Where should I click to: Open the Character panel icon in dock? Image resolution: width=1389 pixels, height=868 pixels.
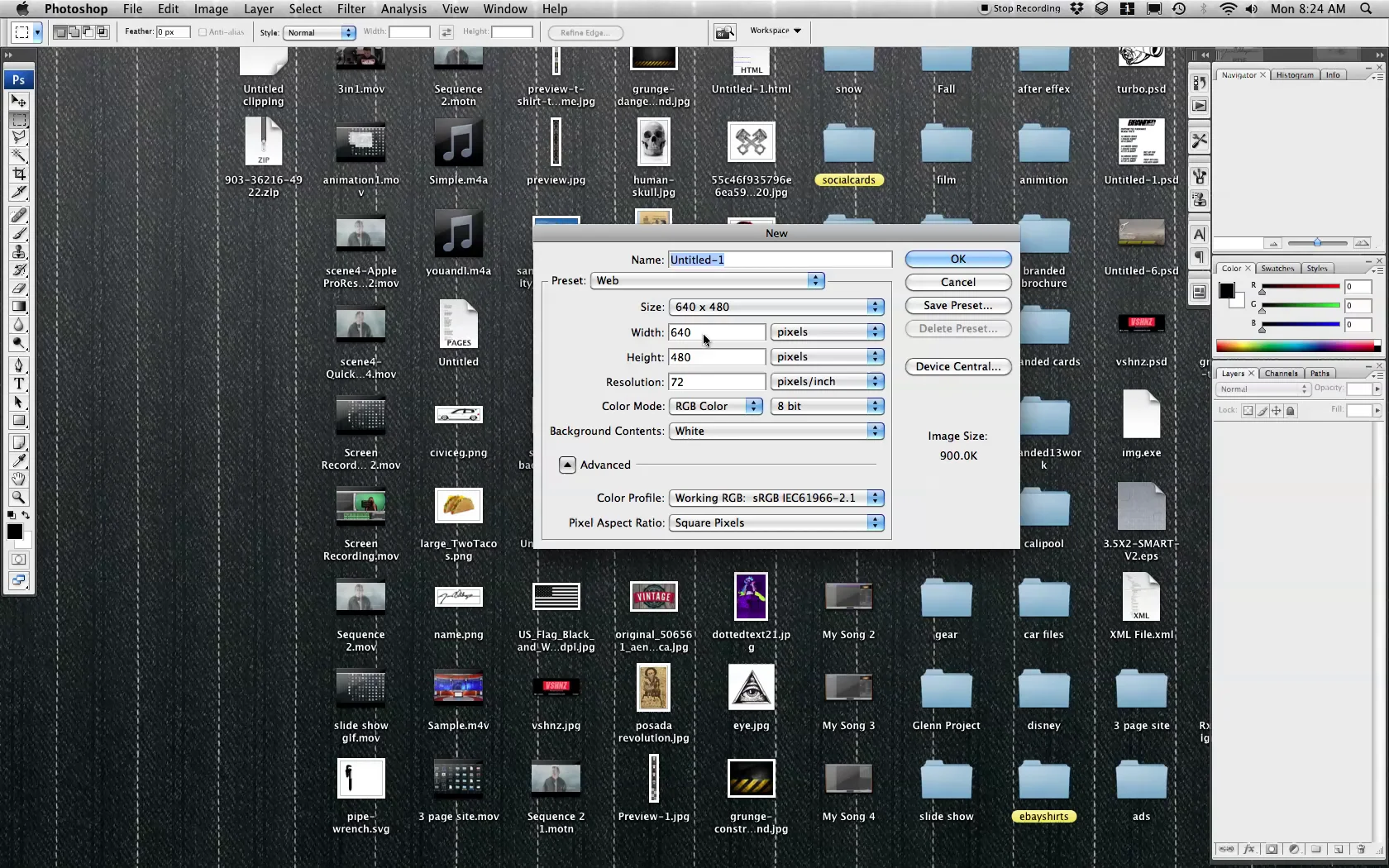click(x=1200, y=235)
